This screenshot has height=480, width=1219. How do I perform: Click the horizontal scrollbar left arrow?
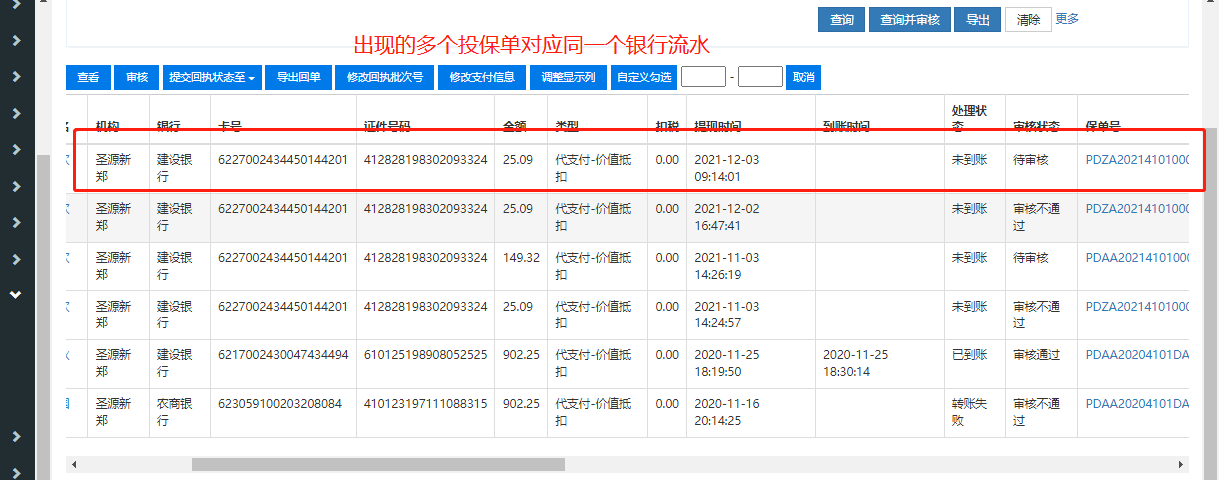point(72,465)
